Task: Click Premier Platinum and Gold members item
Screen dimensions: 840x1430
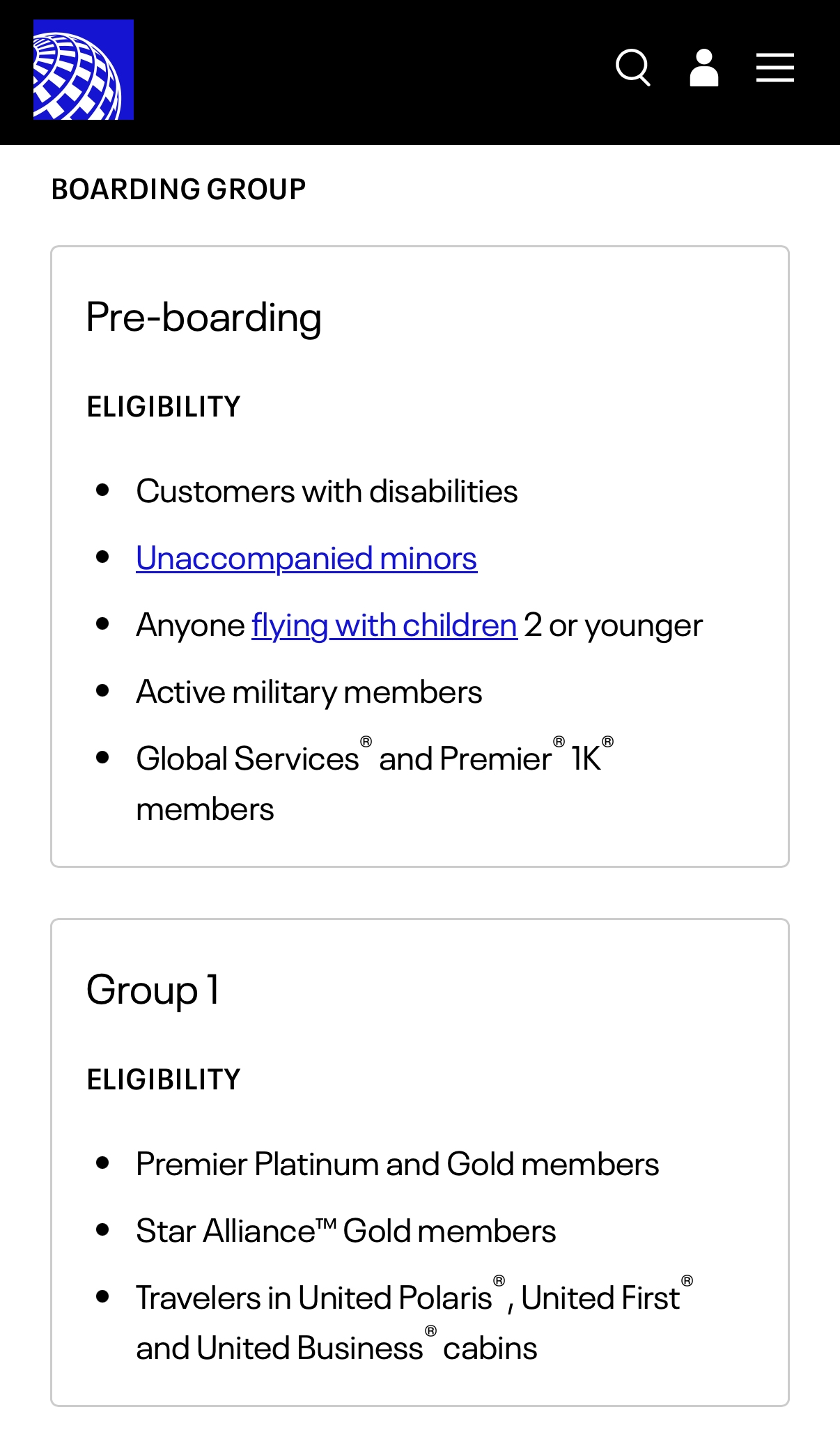Action: [397, 1165]
